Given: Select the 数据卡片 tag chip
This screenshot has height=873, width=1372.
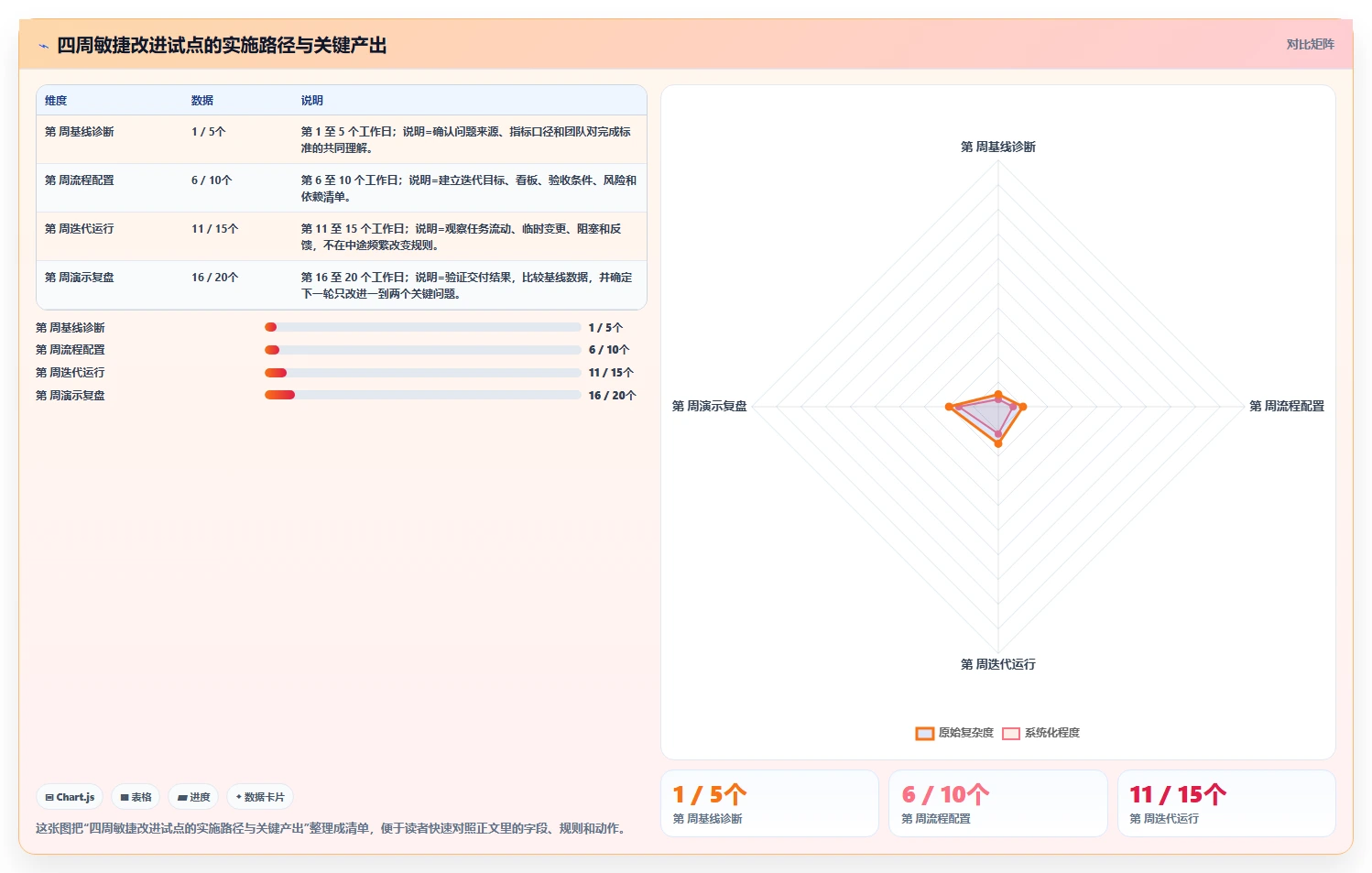Looking at the screenshot, I should click(260, 797).
